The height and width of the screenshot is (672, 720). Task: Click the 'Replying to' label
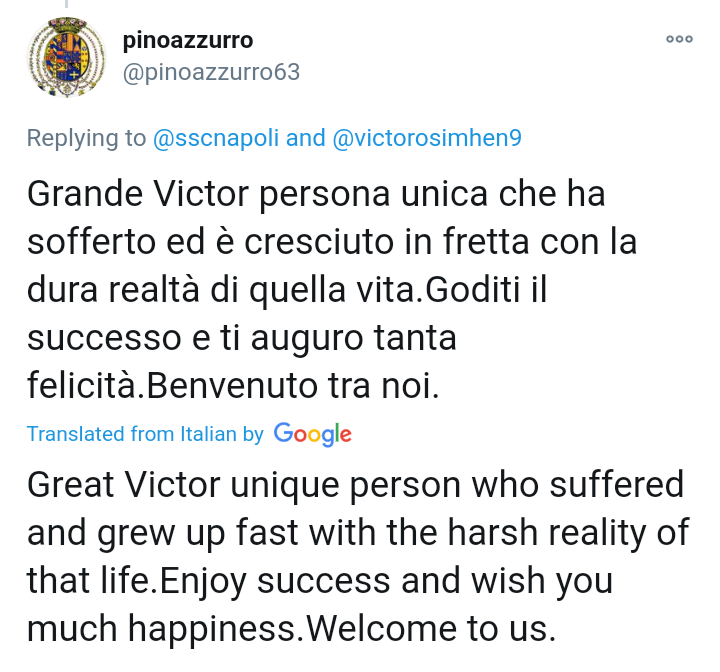click(86, 138)
